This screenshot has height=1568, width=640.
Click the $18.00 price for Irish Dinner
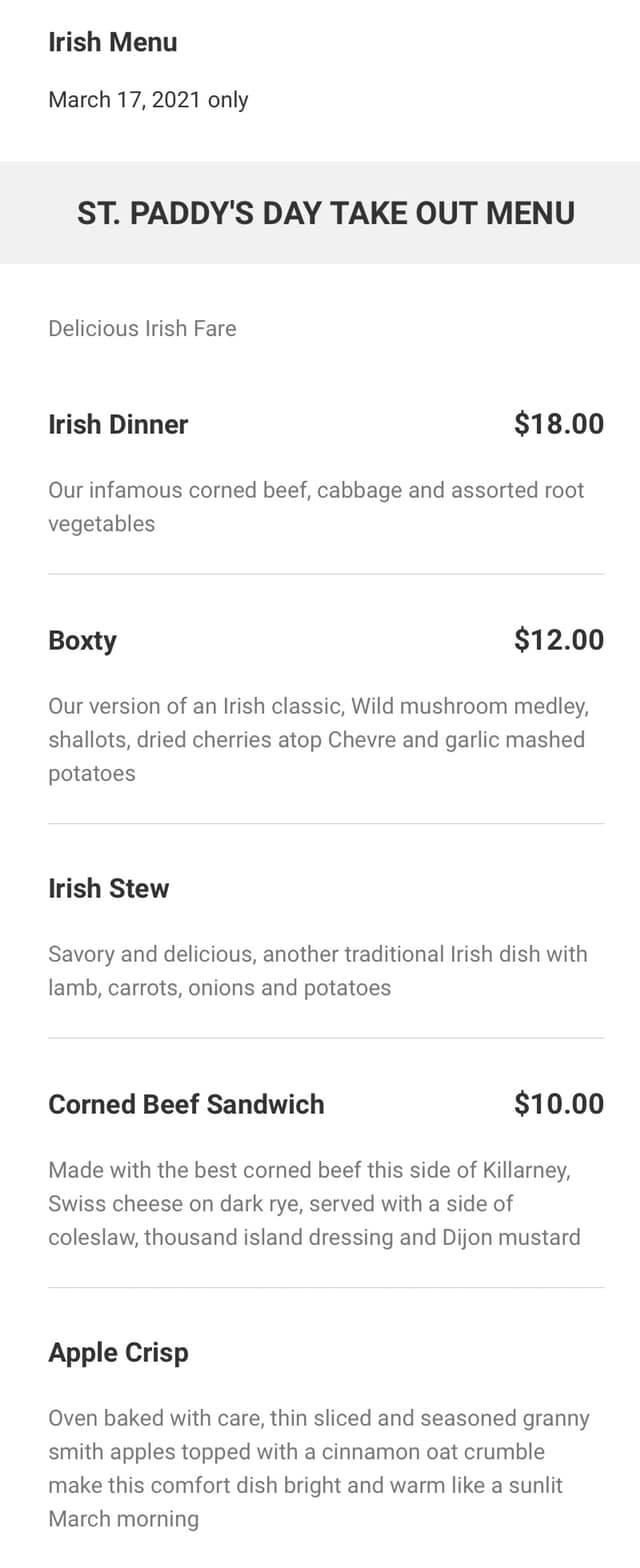[x=559, y=424]
